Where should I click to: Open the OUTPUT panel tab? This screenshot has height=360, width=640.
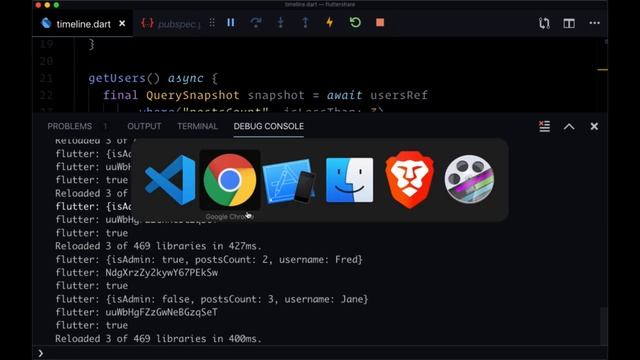click(144, 126)
